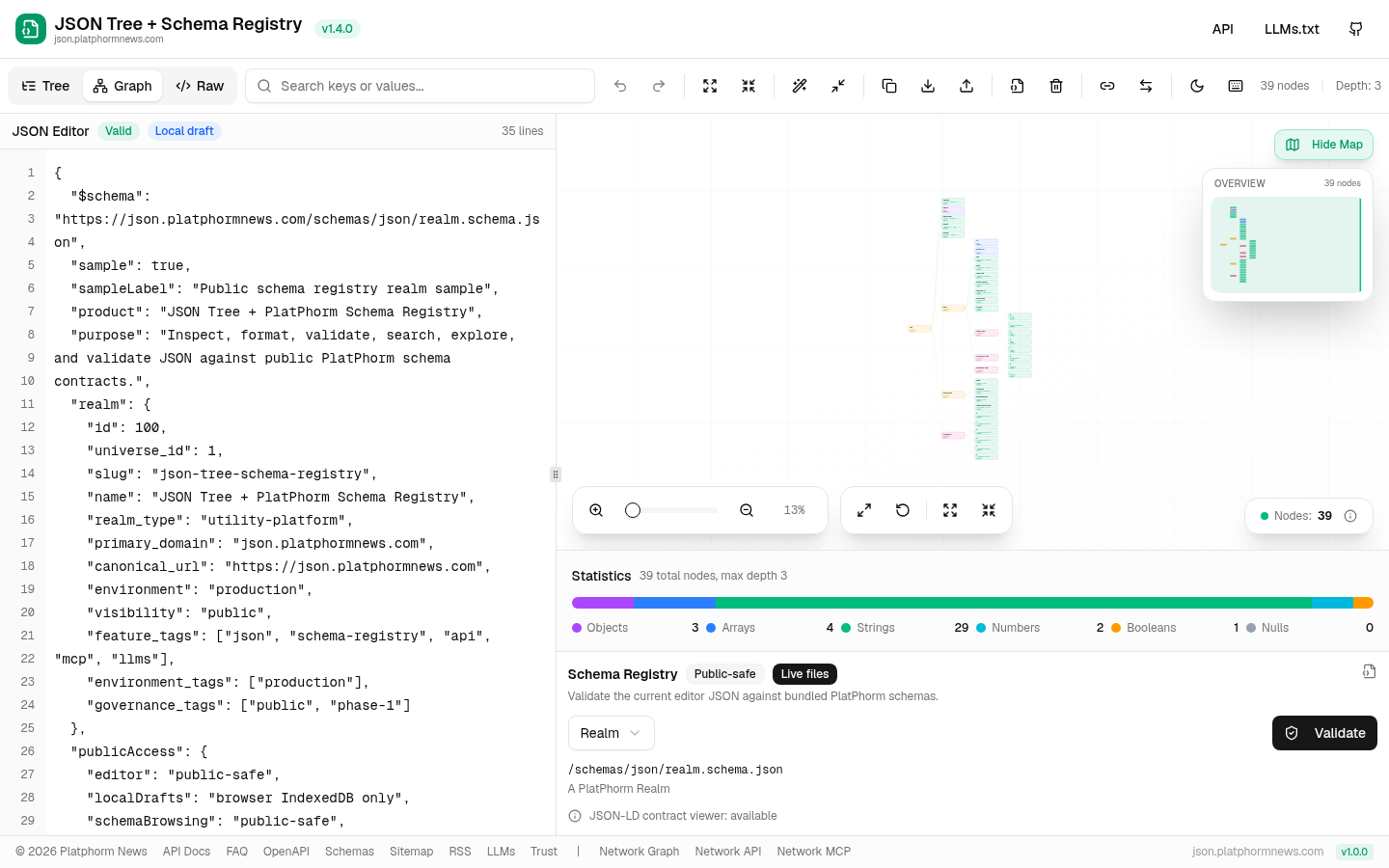Open the API link in the header
This screenshot has height=868, width=1389.
pos(1223,29)
